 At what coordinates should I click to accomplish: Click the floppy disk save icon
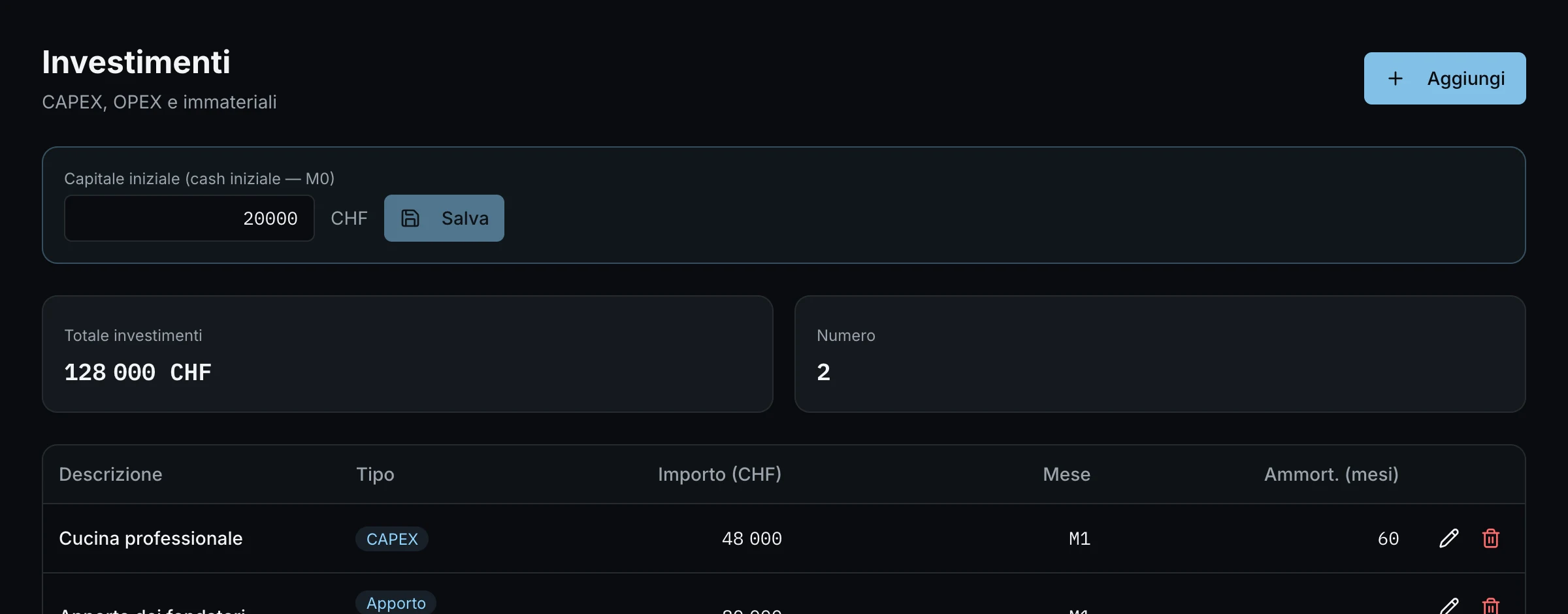(410, 218)
